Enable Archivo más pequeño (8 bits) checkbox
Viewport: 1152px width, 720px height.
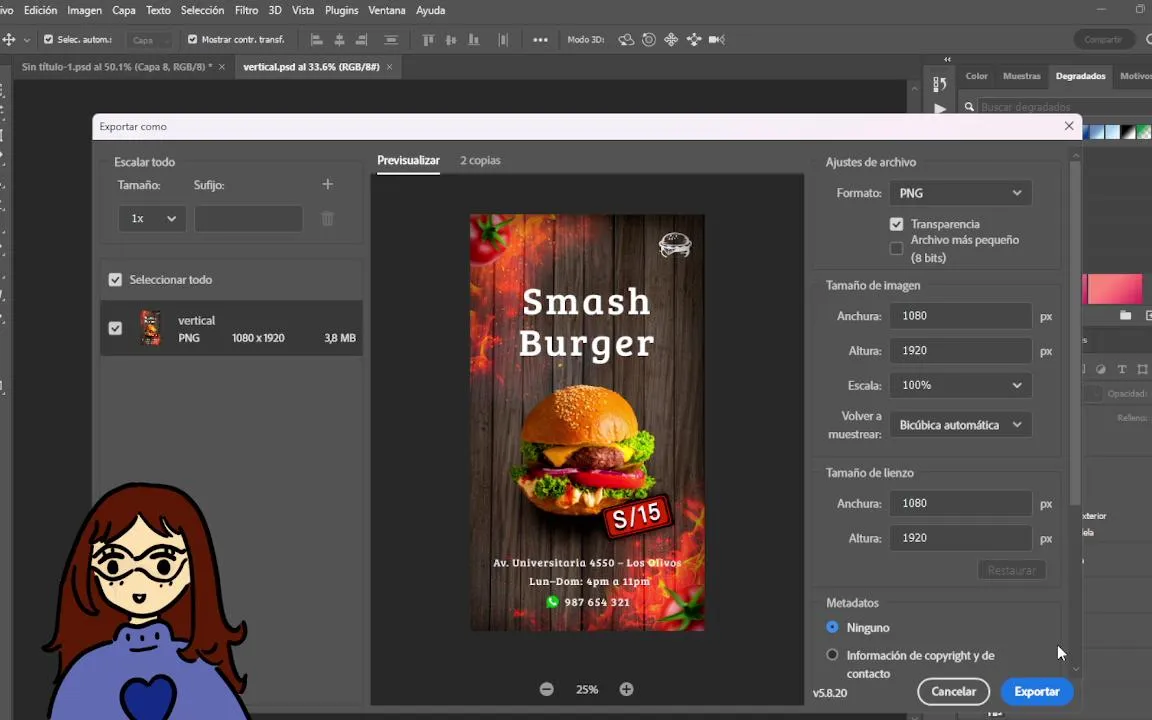(896, 248)
